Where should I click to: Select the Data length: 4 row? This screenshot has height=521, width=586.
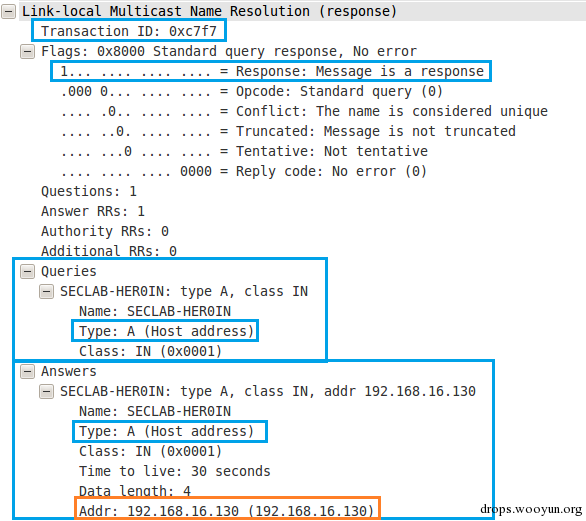pyautogui.click(x=135, y=491)
